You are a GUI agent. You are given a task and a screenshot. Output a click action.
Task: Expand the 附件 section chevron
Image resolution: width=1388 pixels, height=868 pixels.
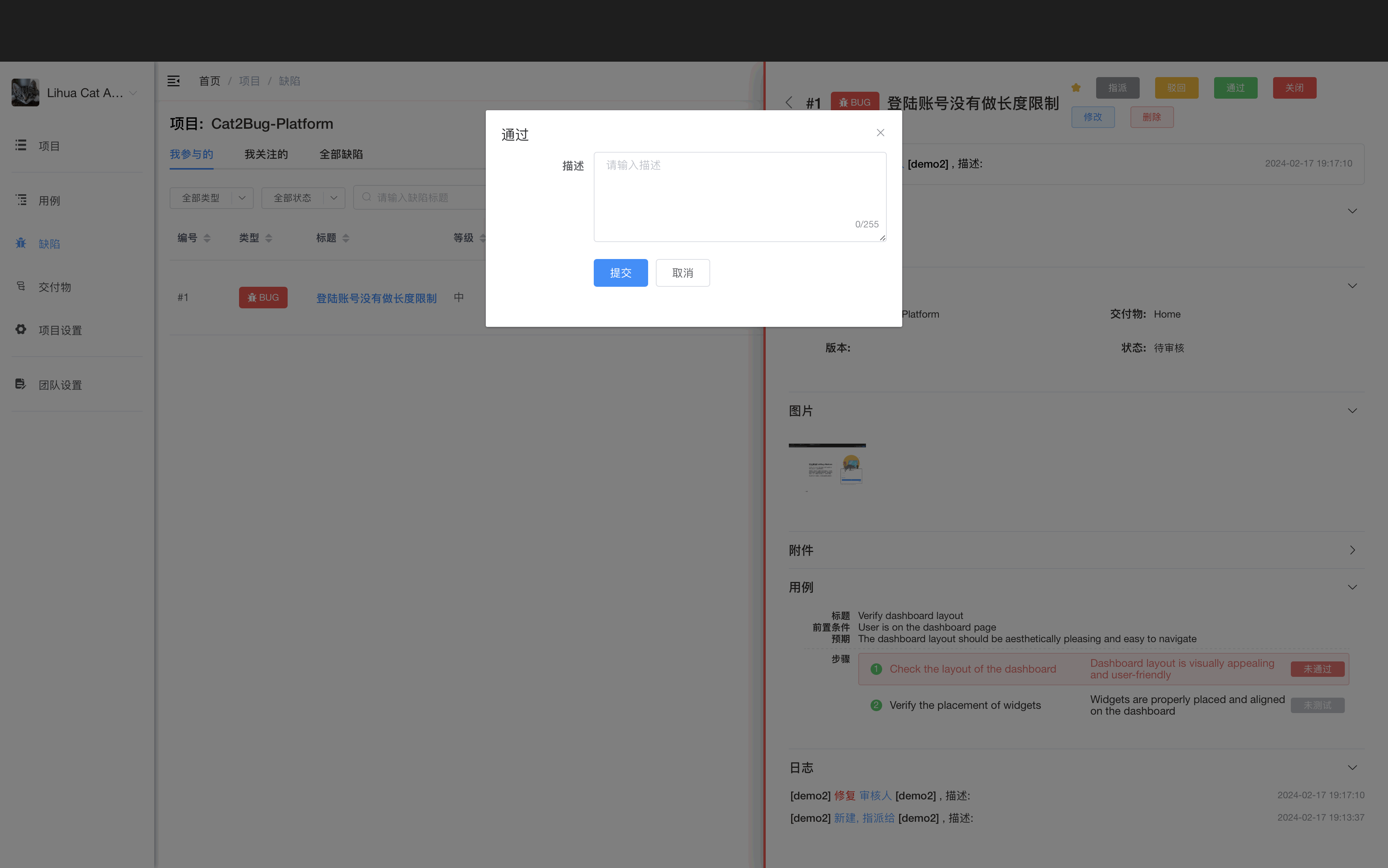click(x=1353, y=550)
